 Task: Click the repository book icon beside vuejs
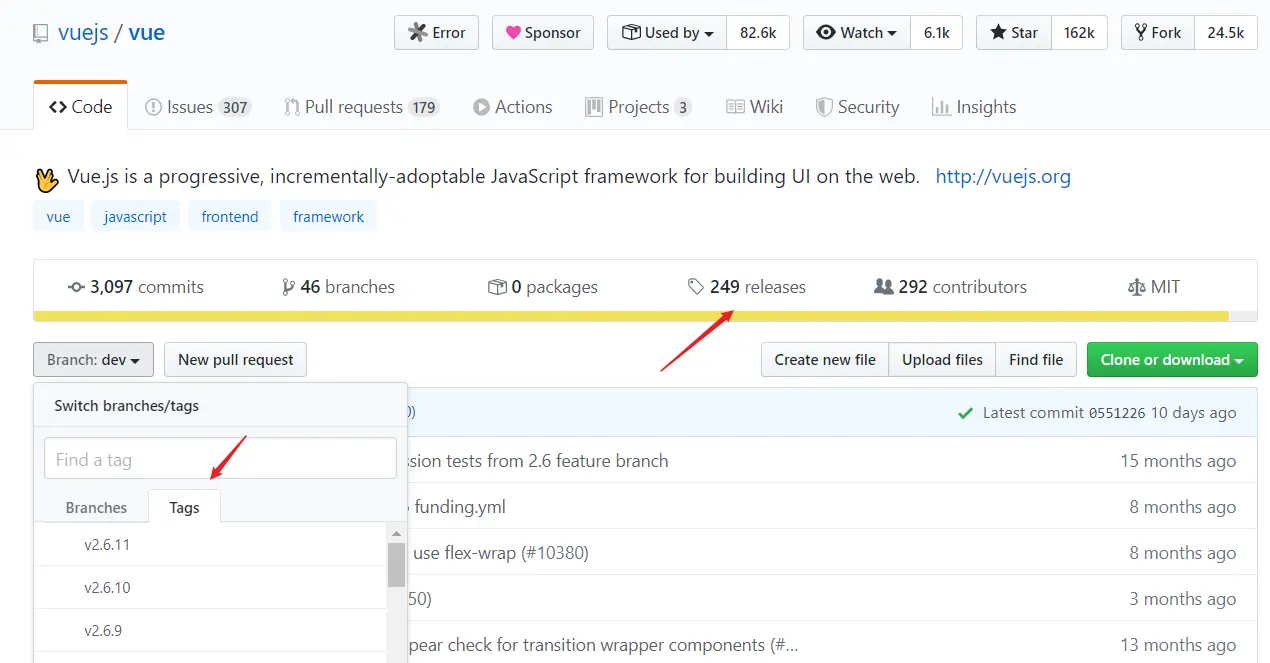coord(40,33)
